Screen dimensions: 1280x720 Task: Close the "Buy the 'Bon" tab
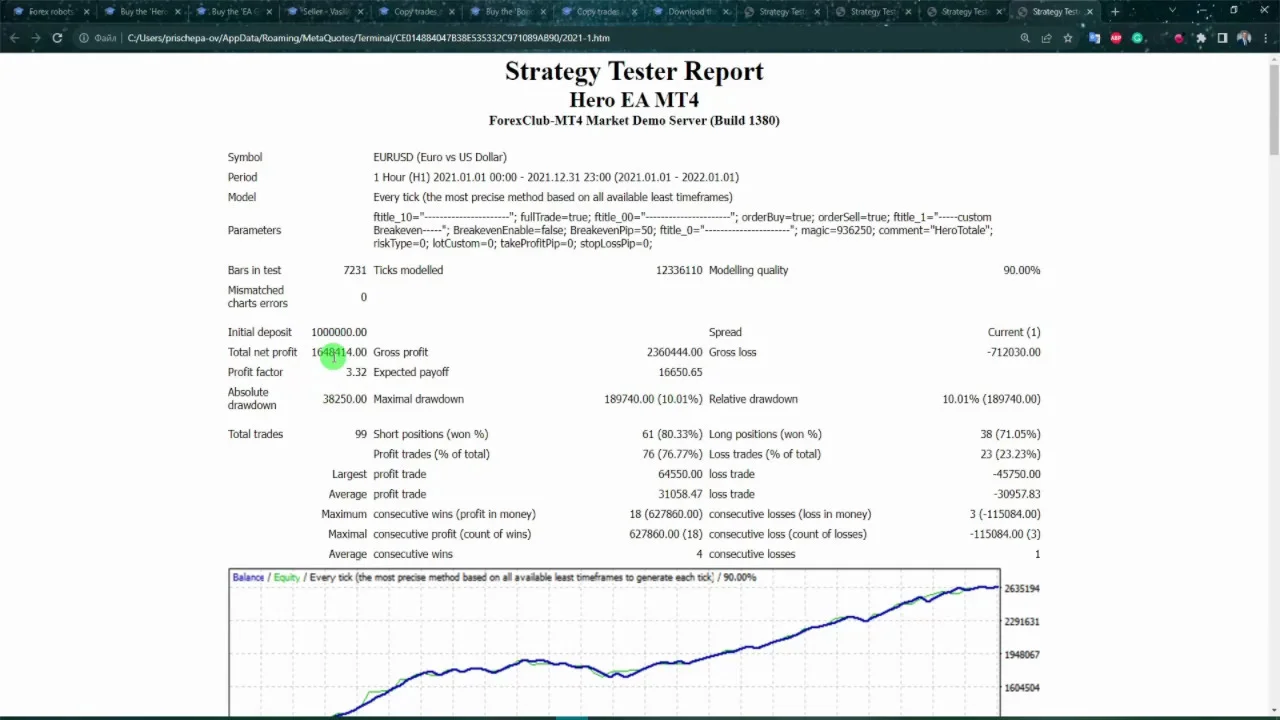pos(543,12)
